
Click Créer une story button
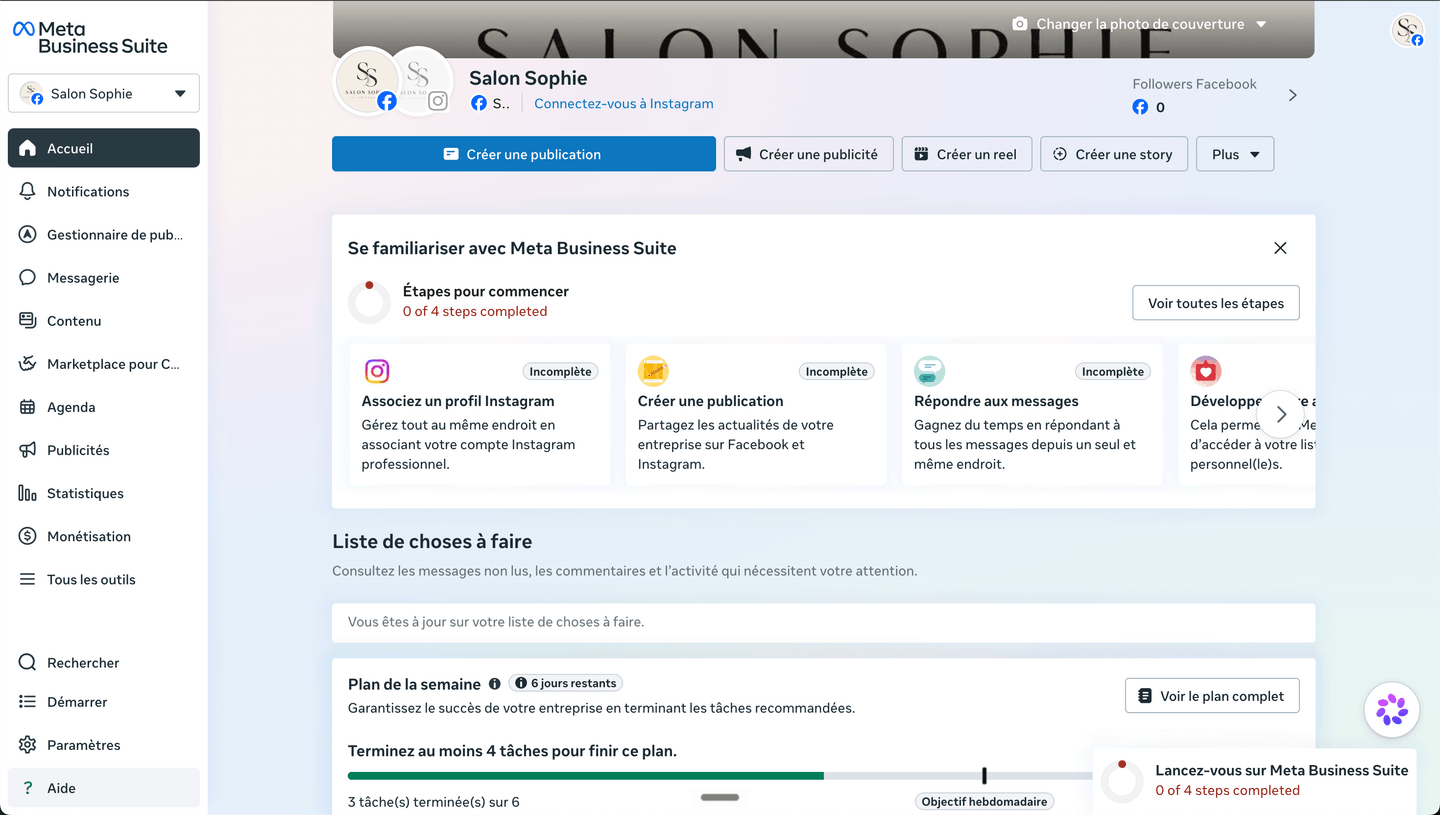[1114, 154]
